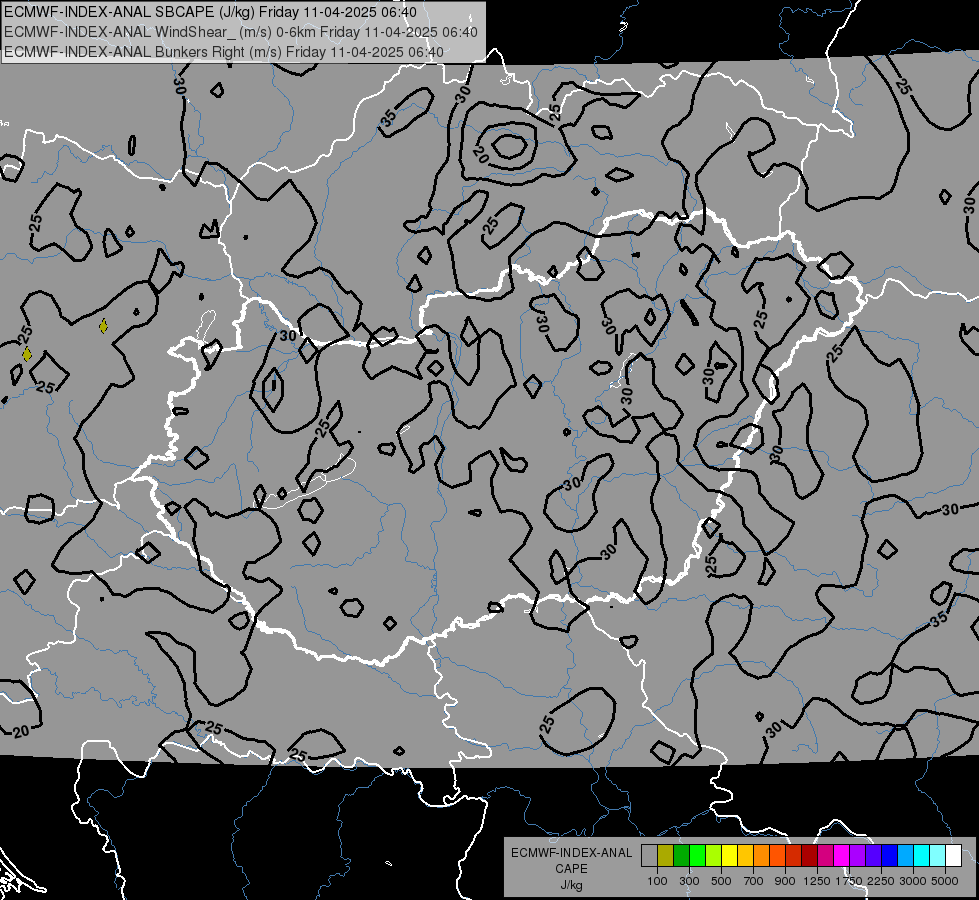Click the Bunkers Right (m/s) title line
The height and width of the screenshot is (900, 979).
click(x=224, y=52)
